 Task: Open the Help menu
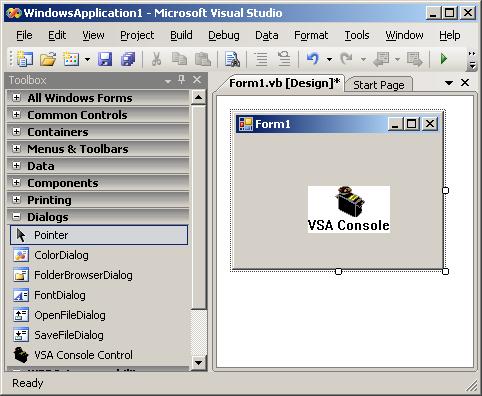[450, 35]
